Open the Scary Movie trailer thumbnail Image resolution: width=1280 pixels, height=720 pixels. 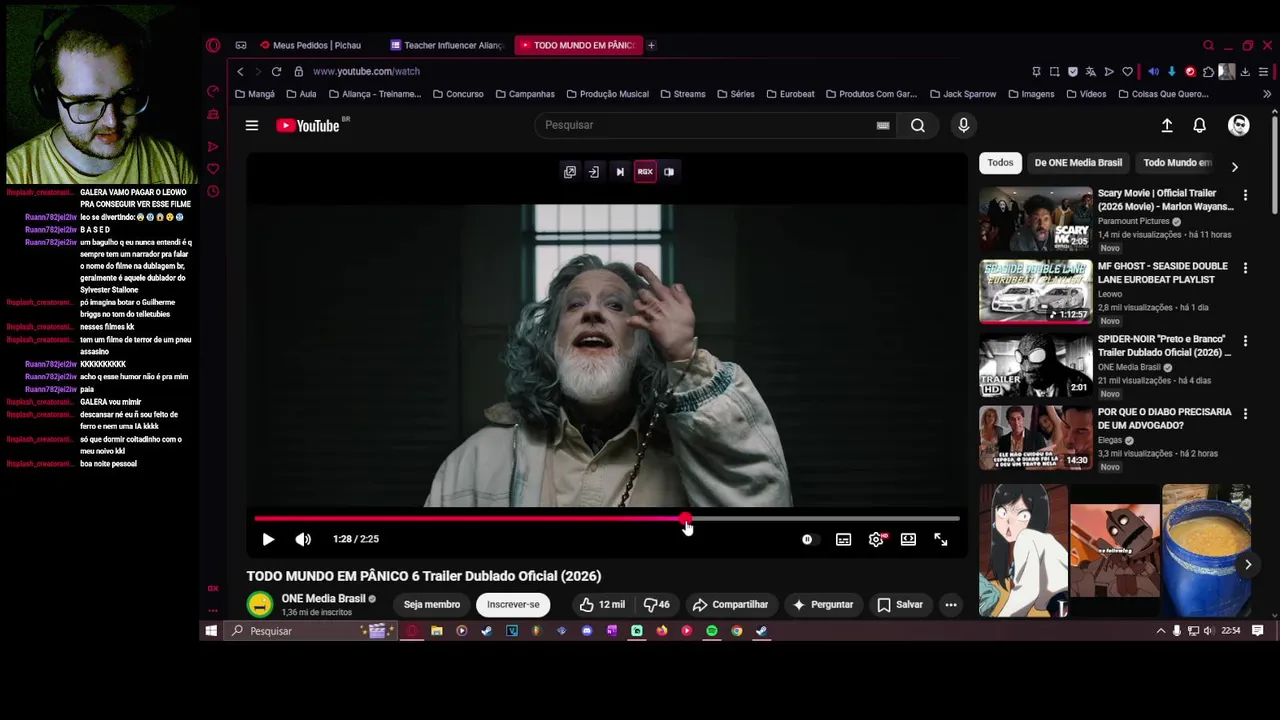pyautogui.click(x=1036, y=219)
